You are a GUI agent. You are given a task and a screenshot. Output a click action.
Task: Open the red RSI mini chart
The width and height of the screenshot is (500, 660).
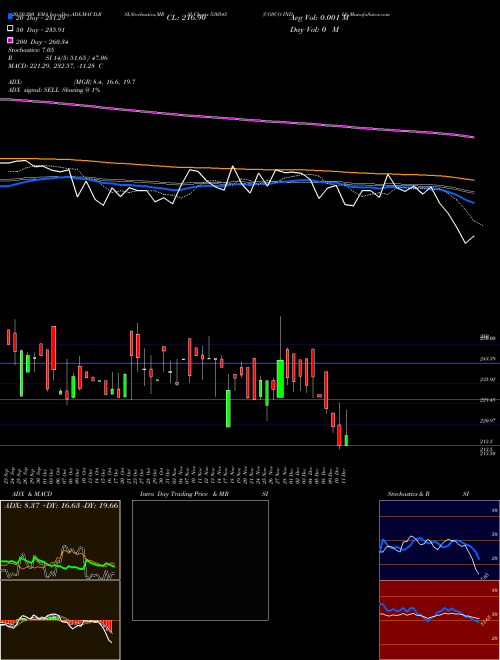(x=439, y=620)
